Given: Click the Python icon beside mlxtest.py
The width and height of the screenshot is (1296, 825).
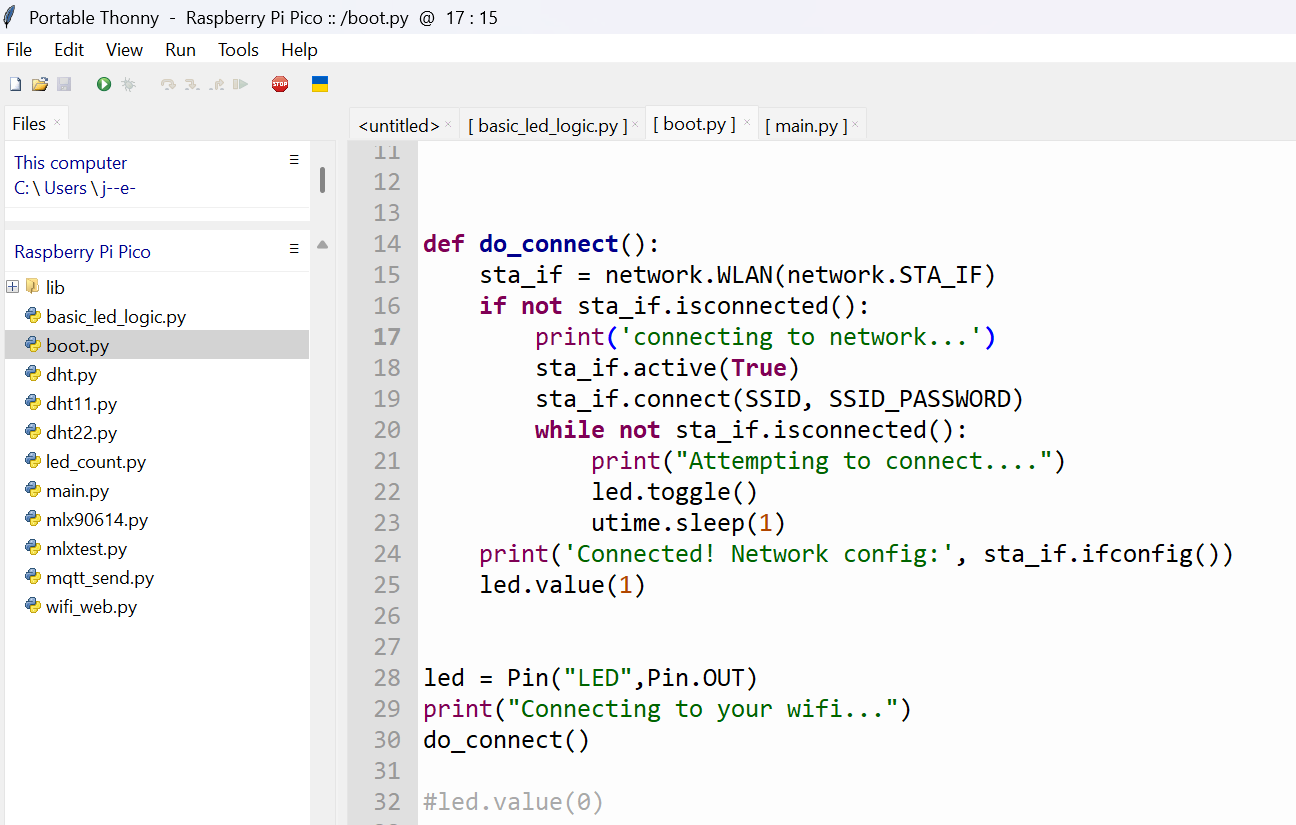Looking at the screenshot, I should [x=32, y=548].
